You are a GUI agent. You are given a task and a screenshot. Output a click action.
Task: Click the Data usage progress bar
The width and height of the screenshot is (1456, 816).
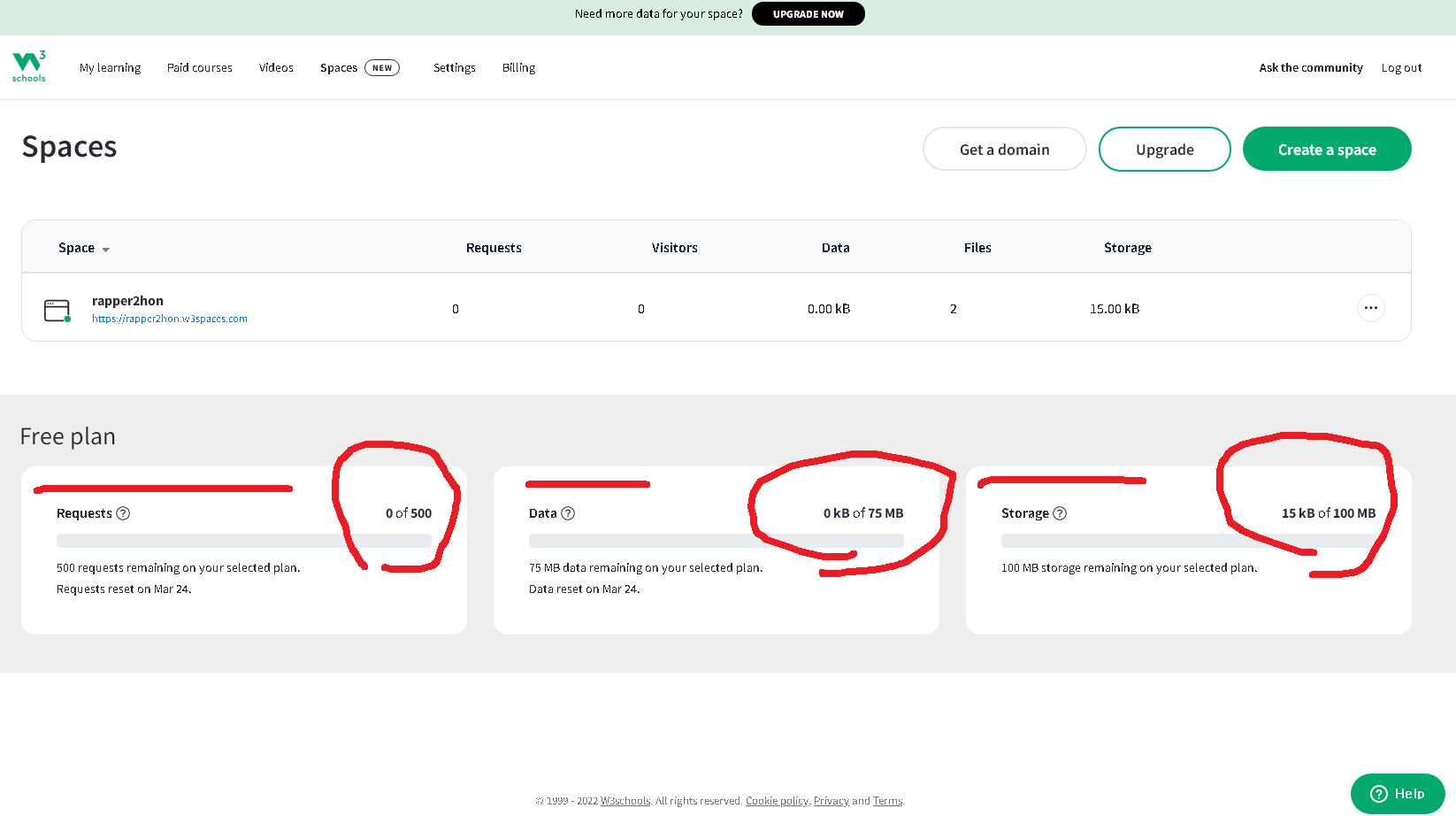coord(717,541)
